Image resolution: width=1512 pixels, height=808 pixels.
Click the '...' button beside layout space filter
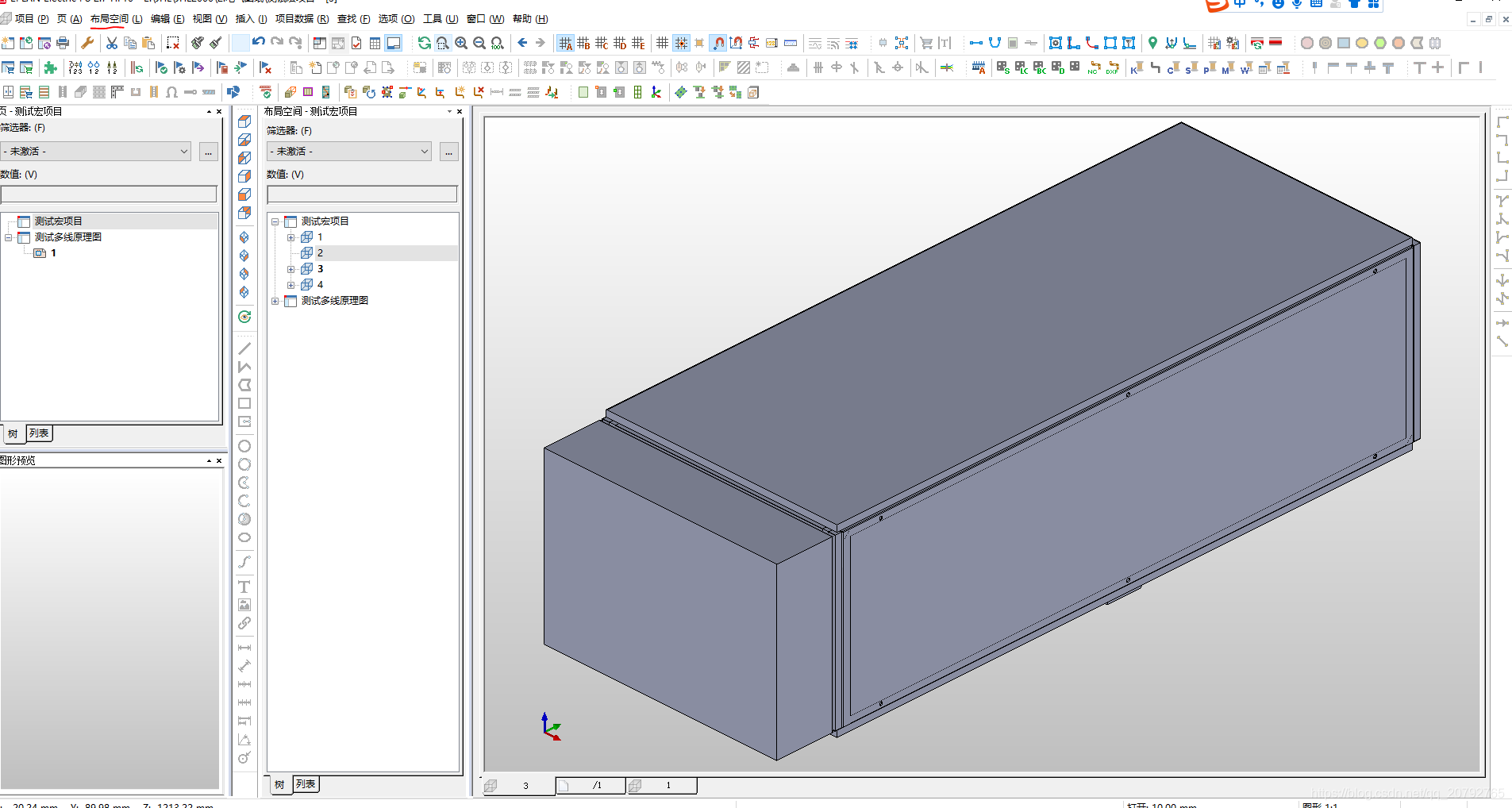tap(449, 152)
